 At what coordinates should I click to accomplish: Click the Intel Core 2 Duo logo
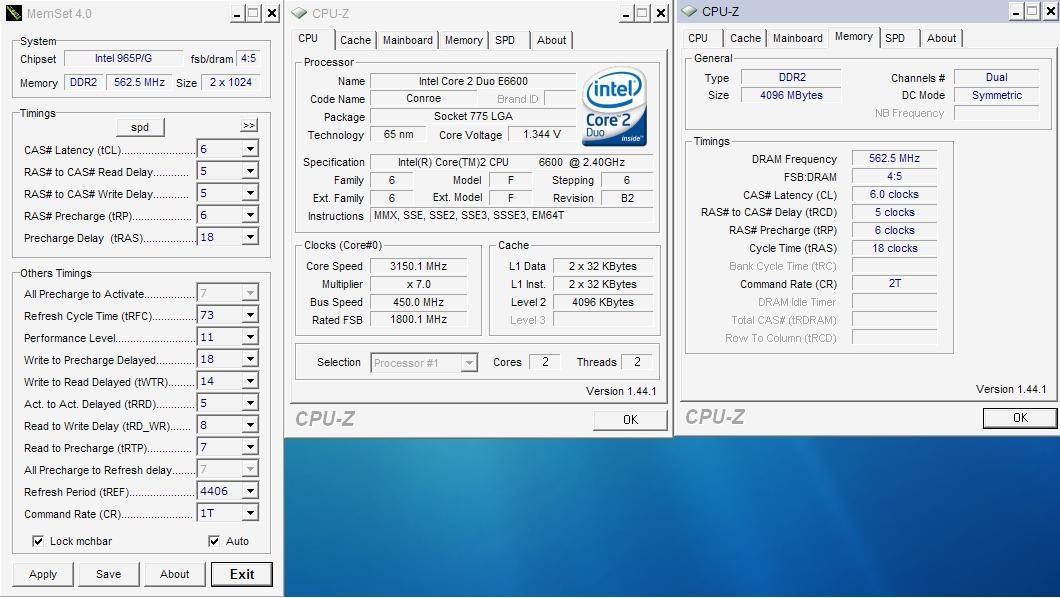tap(614, 106)
